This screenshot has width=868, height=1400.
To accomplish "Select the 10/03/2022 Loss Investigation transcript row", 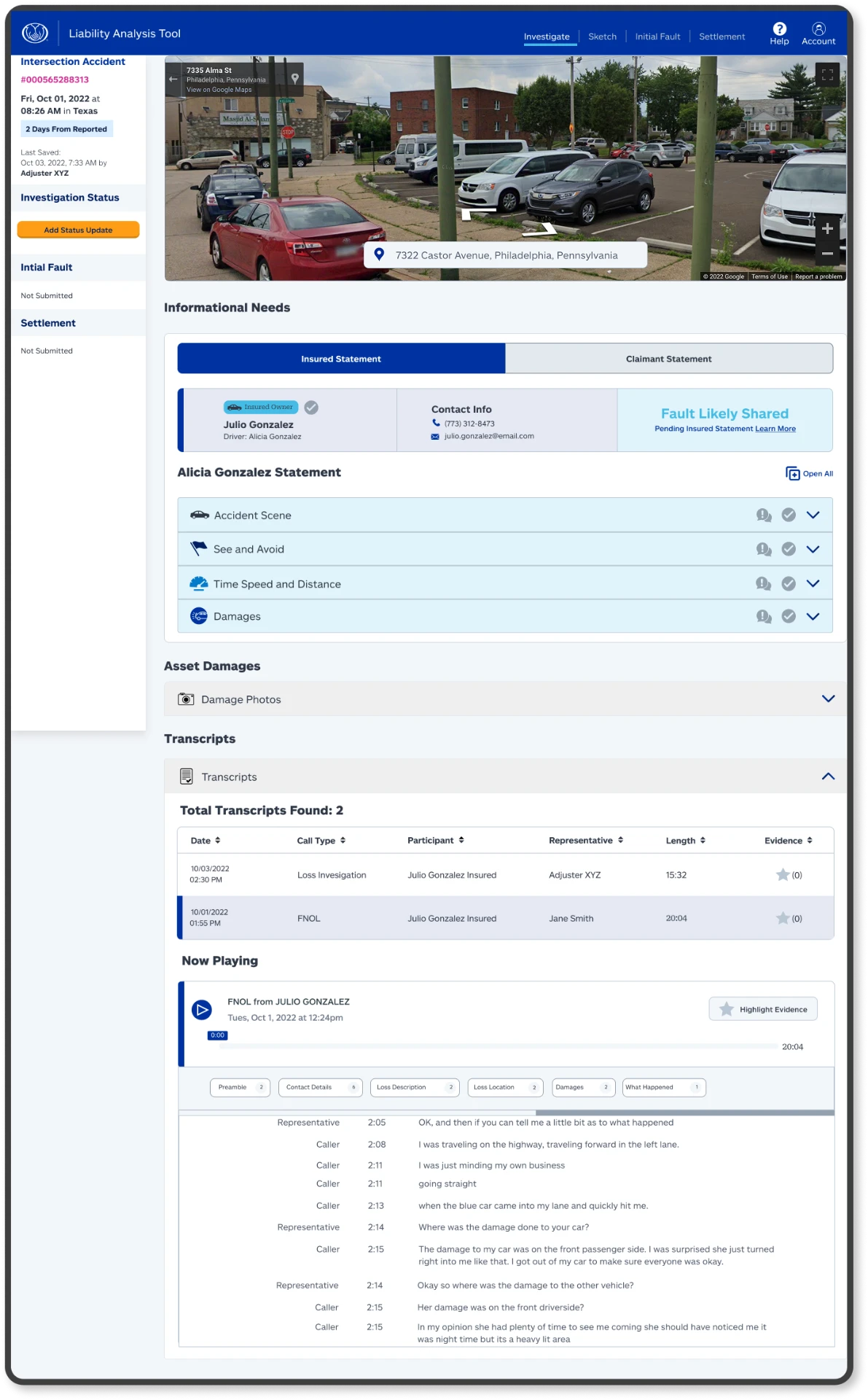I will pyautogui.click(x=506, y=874).
